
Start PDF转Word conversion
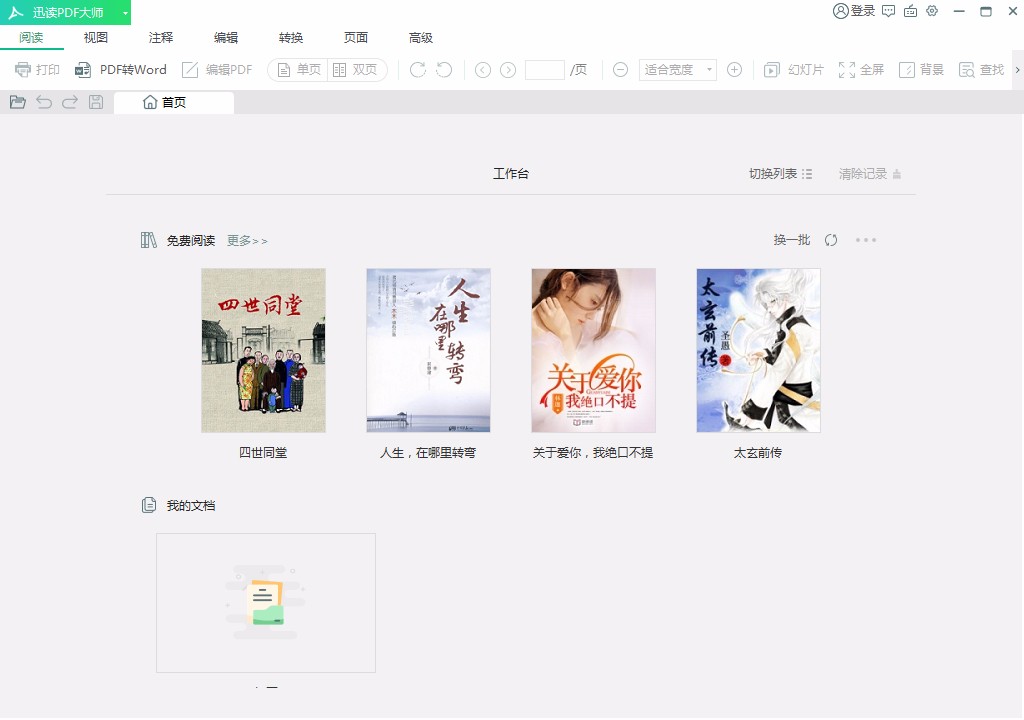click(123, 70)
